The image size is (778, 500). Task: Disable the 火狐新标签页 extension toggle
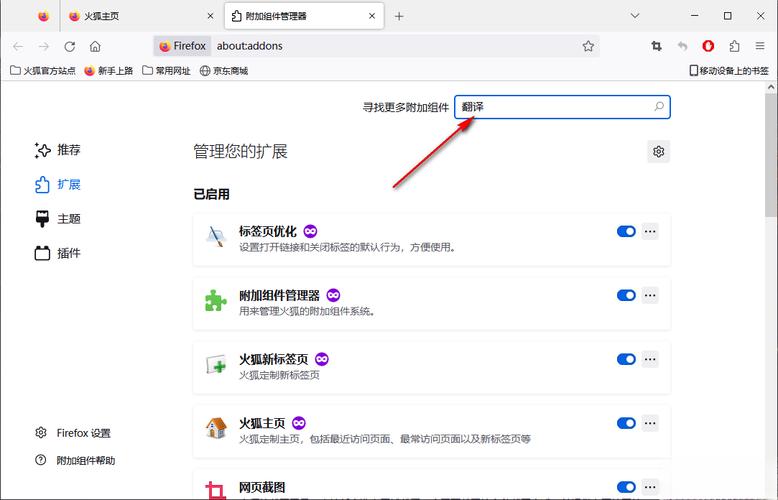(x=626, y=359)
